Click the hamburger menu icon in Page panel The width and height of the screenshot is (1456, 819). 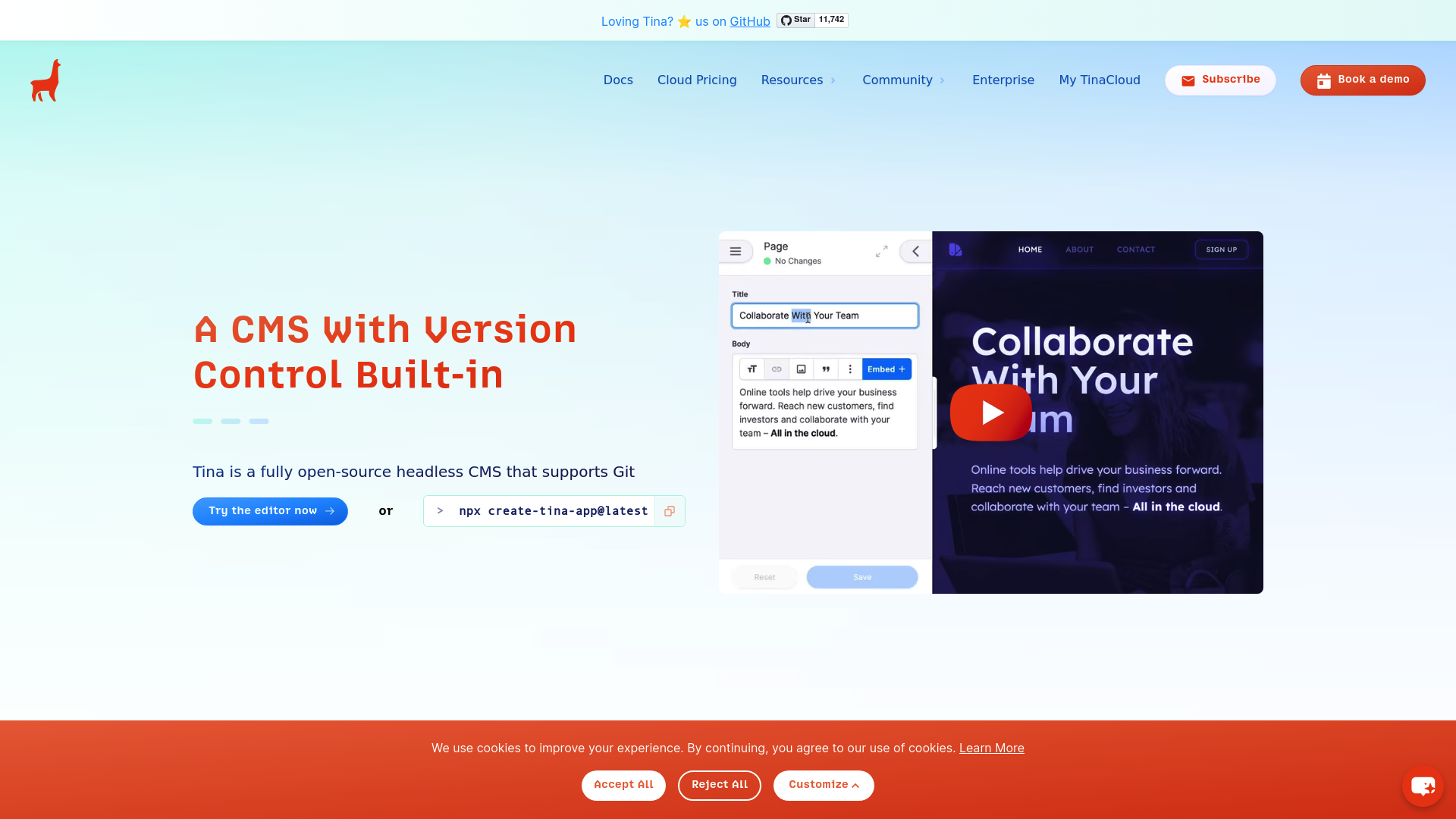[x=736, y=251]
